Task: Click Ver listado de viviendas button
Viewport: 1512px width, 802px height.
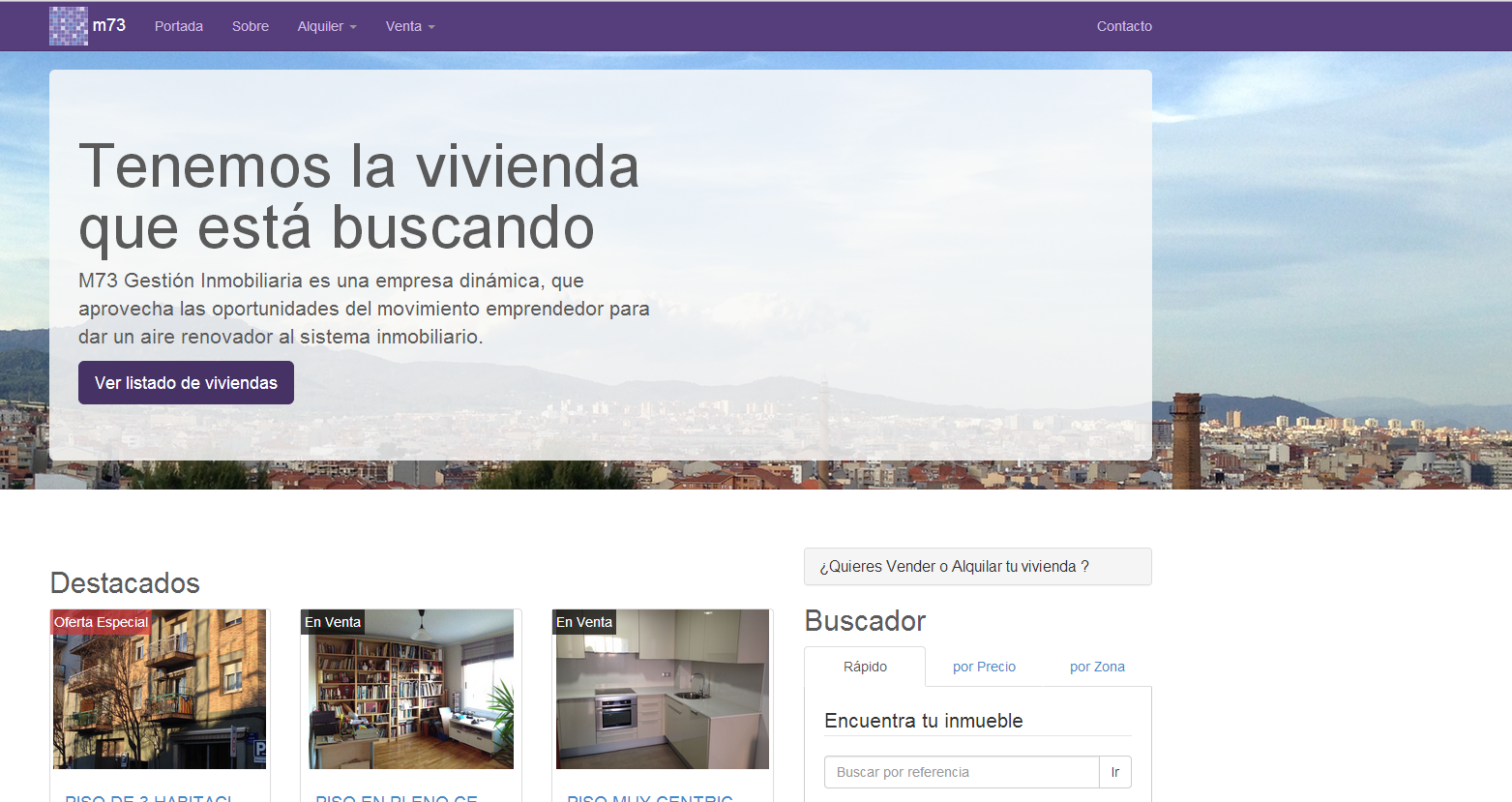Action: tap(186, 383)
